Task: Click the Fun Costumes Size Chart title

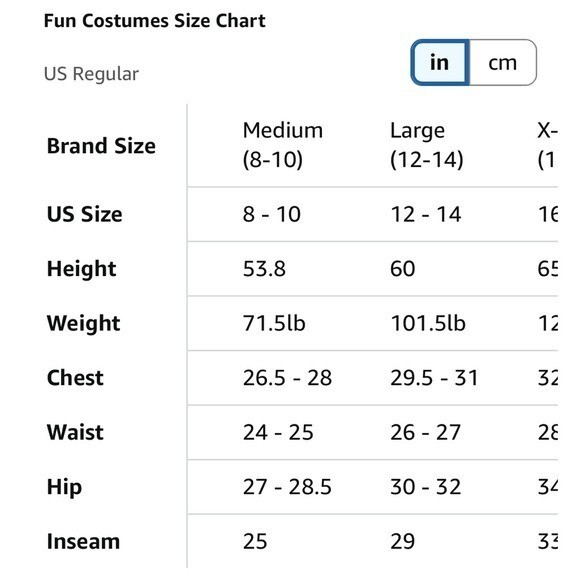Action: (x=155, y=20)
